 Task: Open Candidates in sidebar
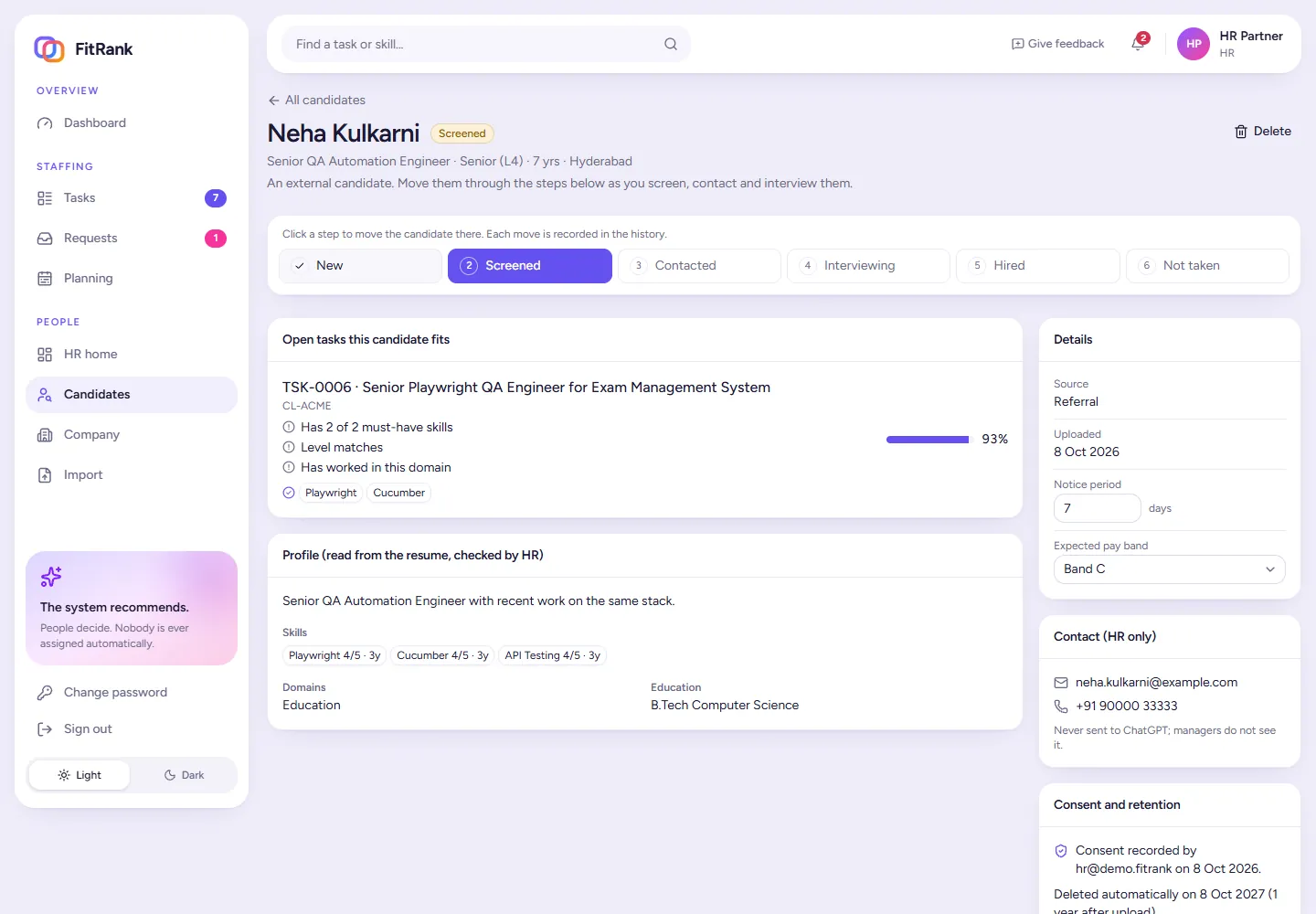pyautogui.click(x=132, y=395)
